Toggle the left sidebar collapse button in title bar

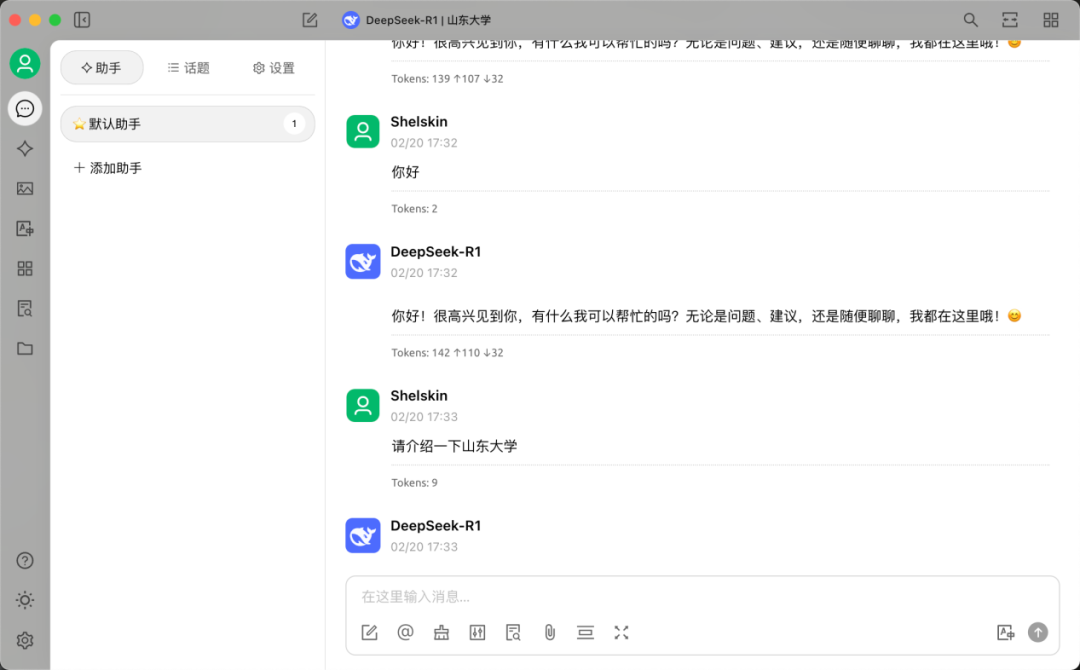click(82, 20)
